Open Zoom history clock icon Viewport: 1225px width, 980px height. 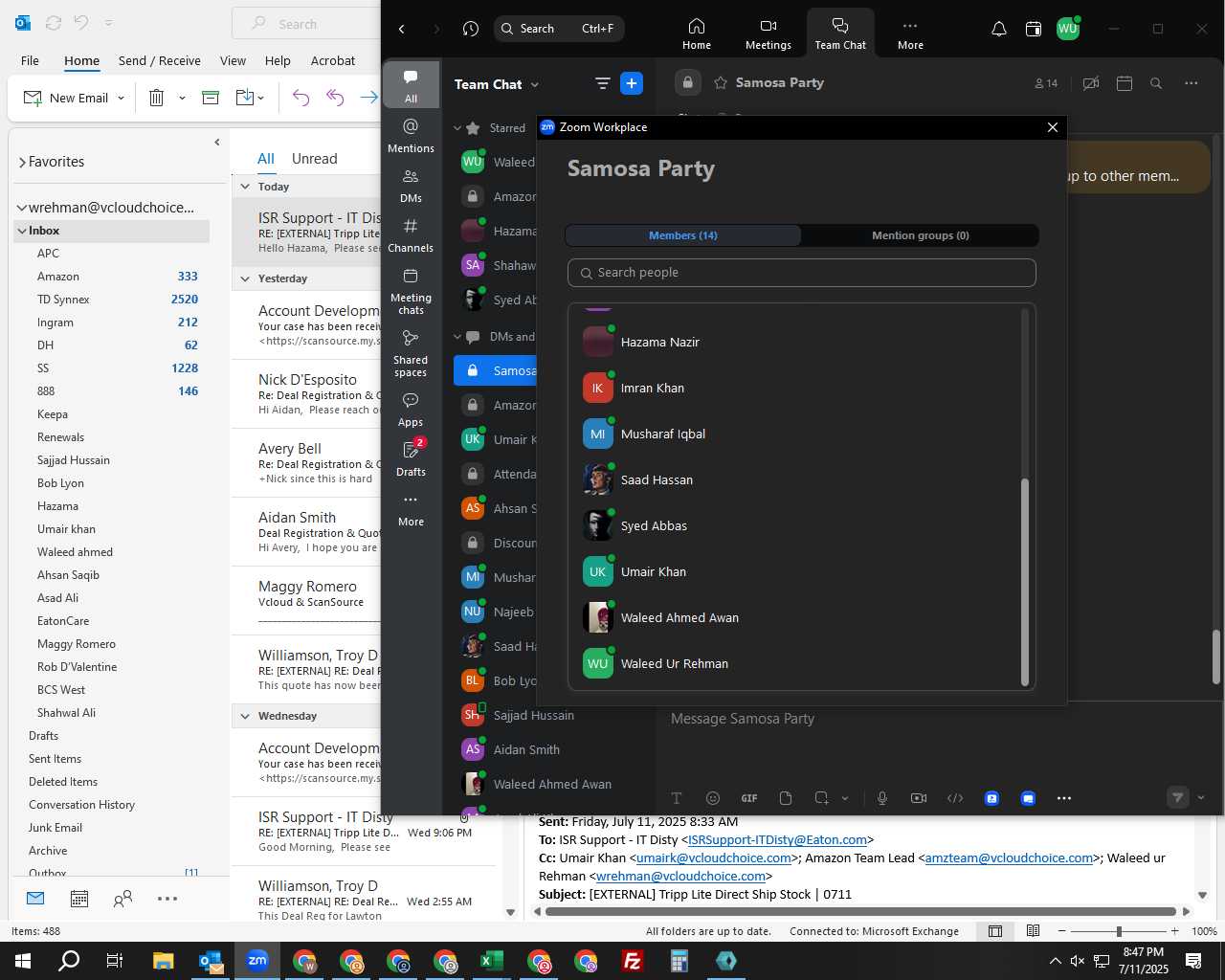pos(470,29)
